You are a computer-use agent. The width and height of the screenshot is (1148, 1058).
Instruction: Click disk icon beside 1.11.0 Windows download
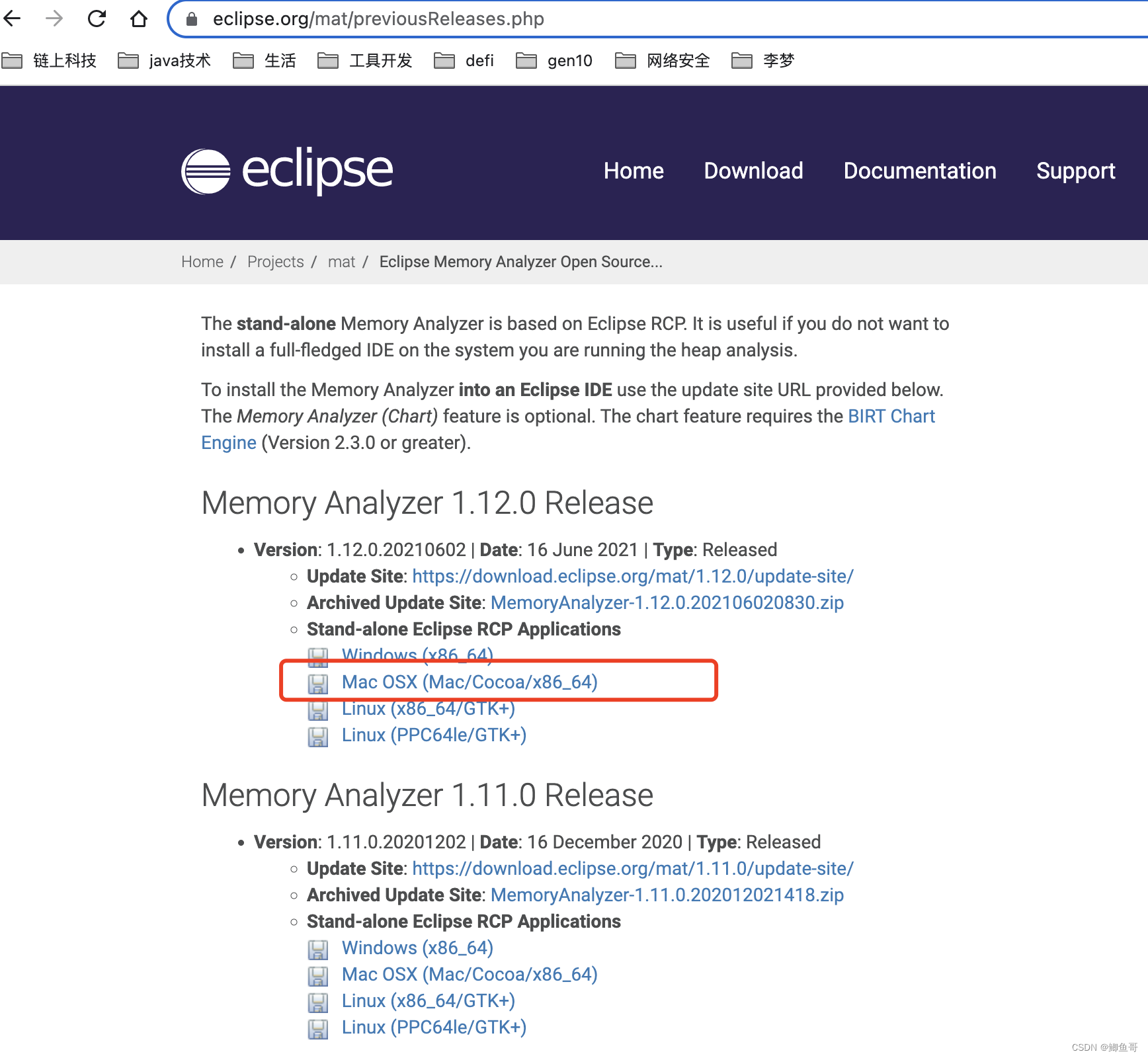318,949
